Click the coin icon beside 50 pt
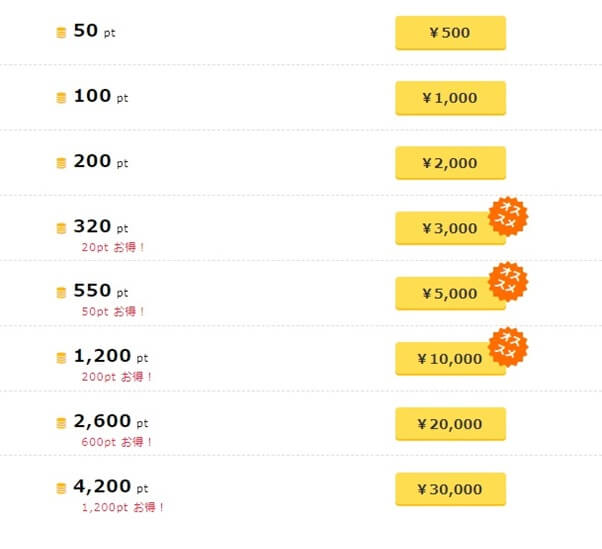Image resolution: width=602 pixels, height=549 pixels. pyautogui.click(x=61, y=33)
